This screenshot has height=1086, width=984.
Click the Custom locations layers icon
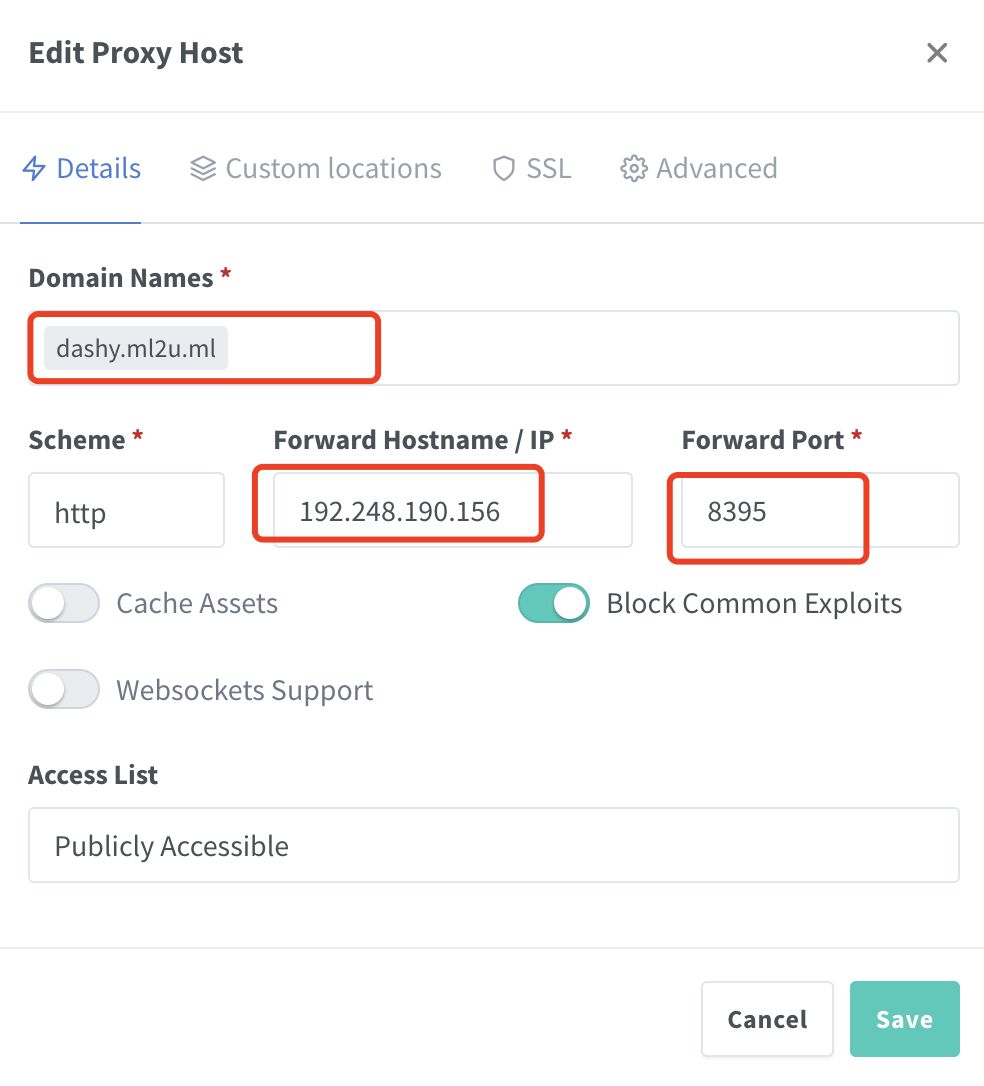203,169
